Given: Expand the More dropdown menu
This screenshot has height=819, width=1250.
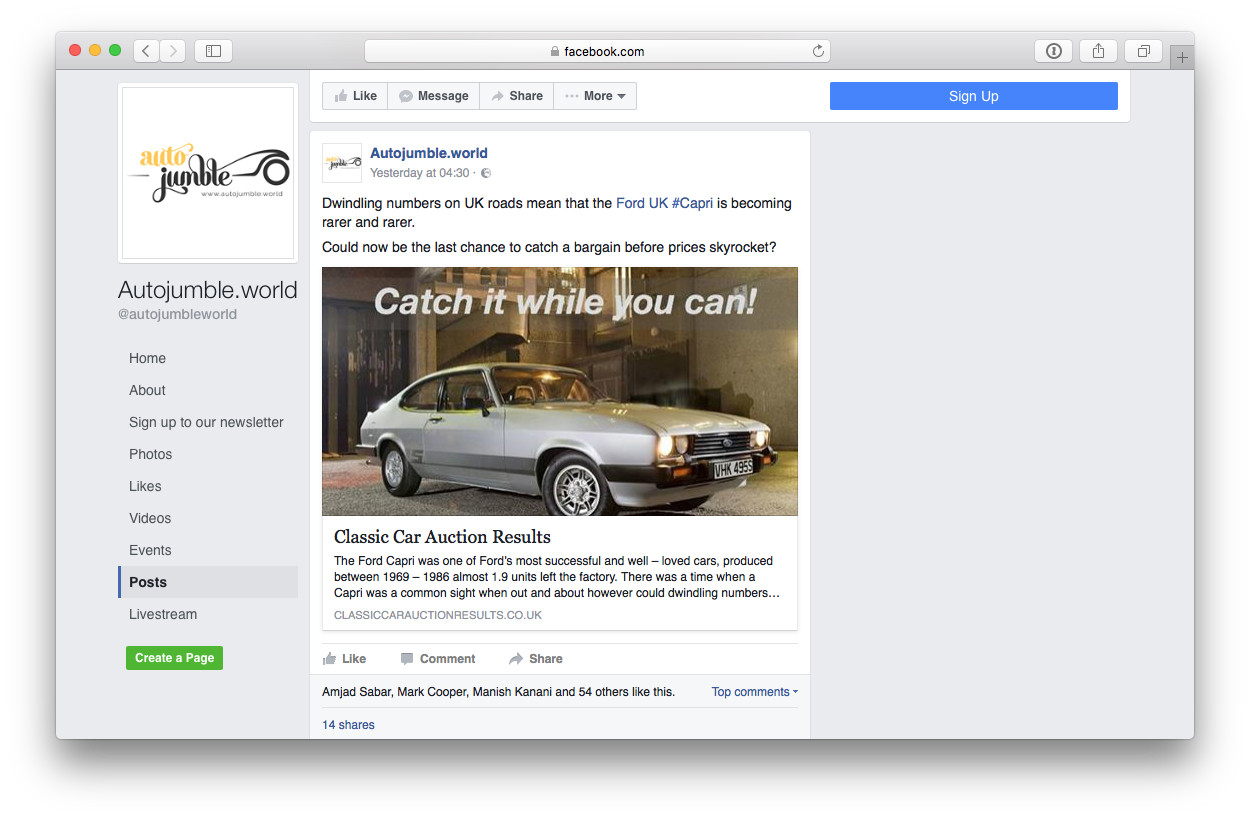Looking at the screenshot, I should 595,96.
